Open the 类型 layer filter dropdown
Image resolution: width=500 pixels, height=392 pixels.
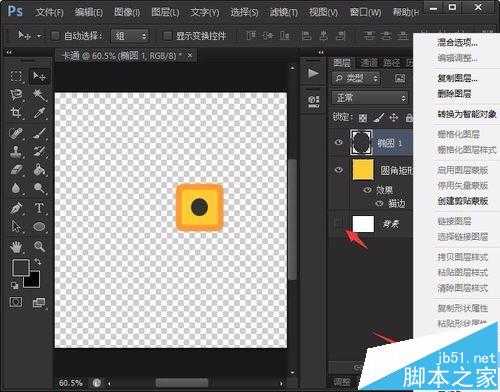356,79
